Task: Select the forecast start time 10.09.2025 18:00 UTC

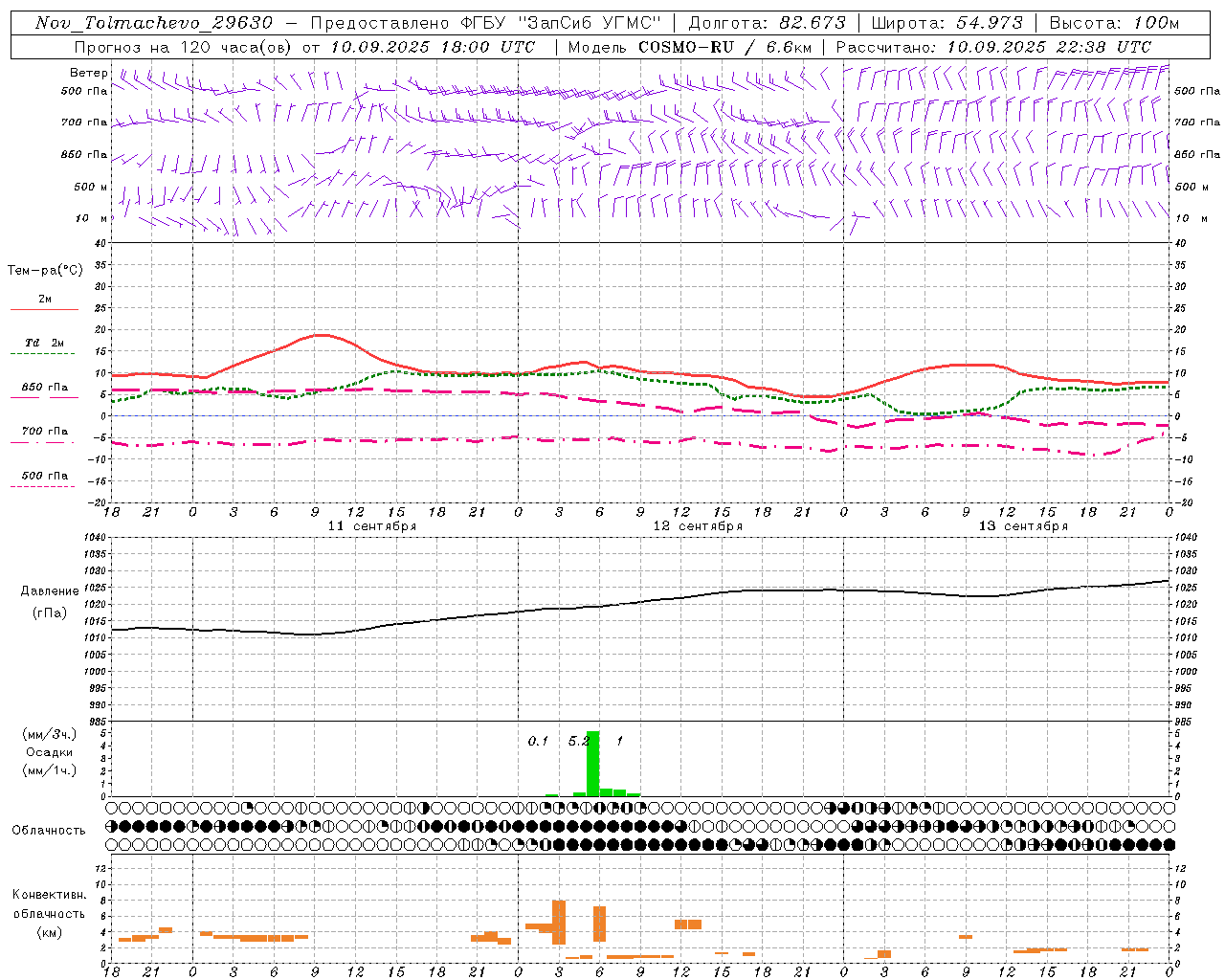Action: point(433,47)
